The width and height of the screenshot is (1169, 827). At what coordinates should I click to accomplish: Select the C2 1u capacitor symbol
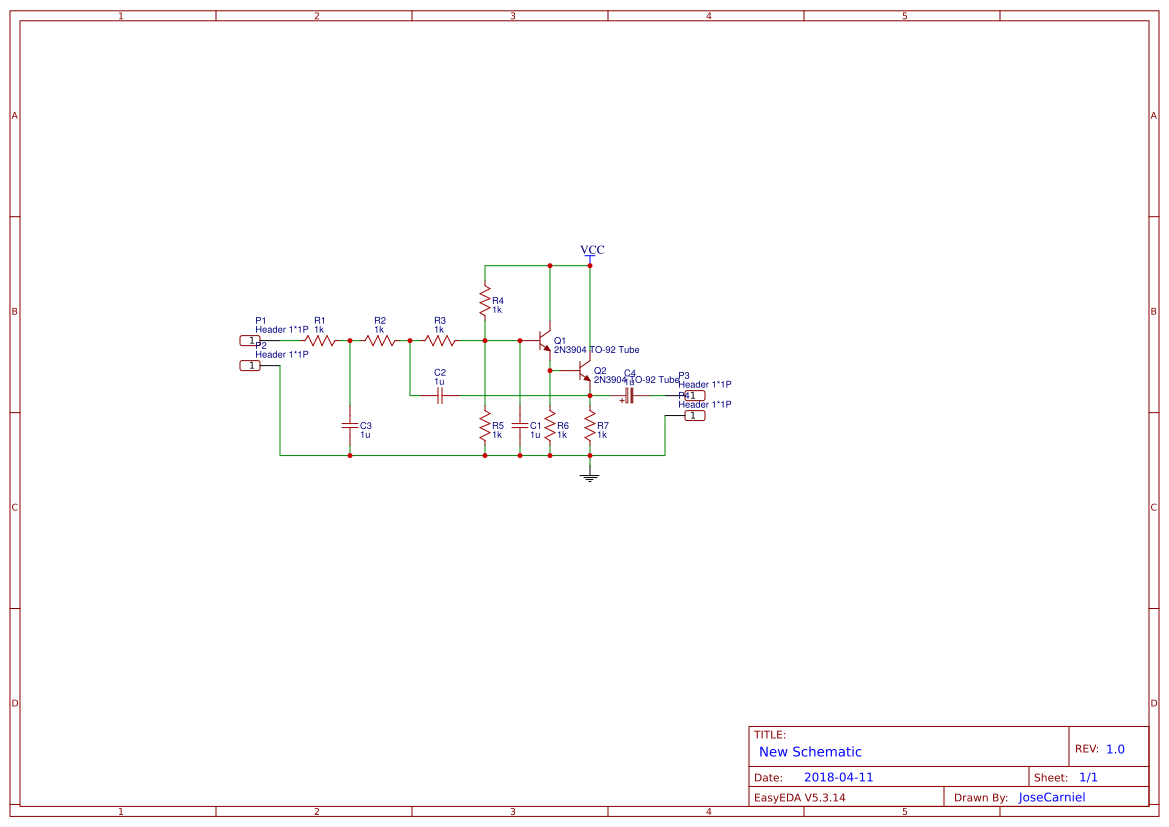point(440,395)
